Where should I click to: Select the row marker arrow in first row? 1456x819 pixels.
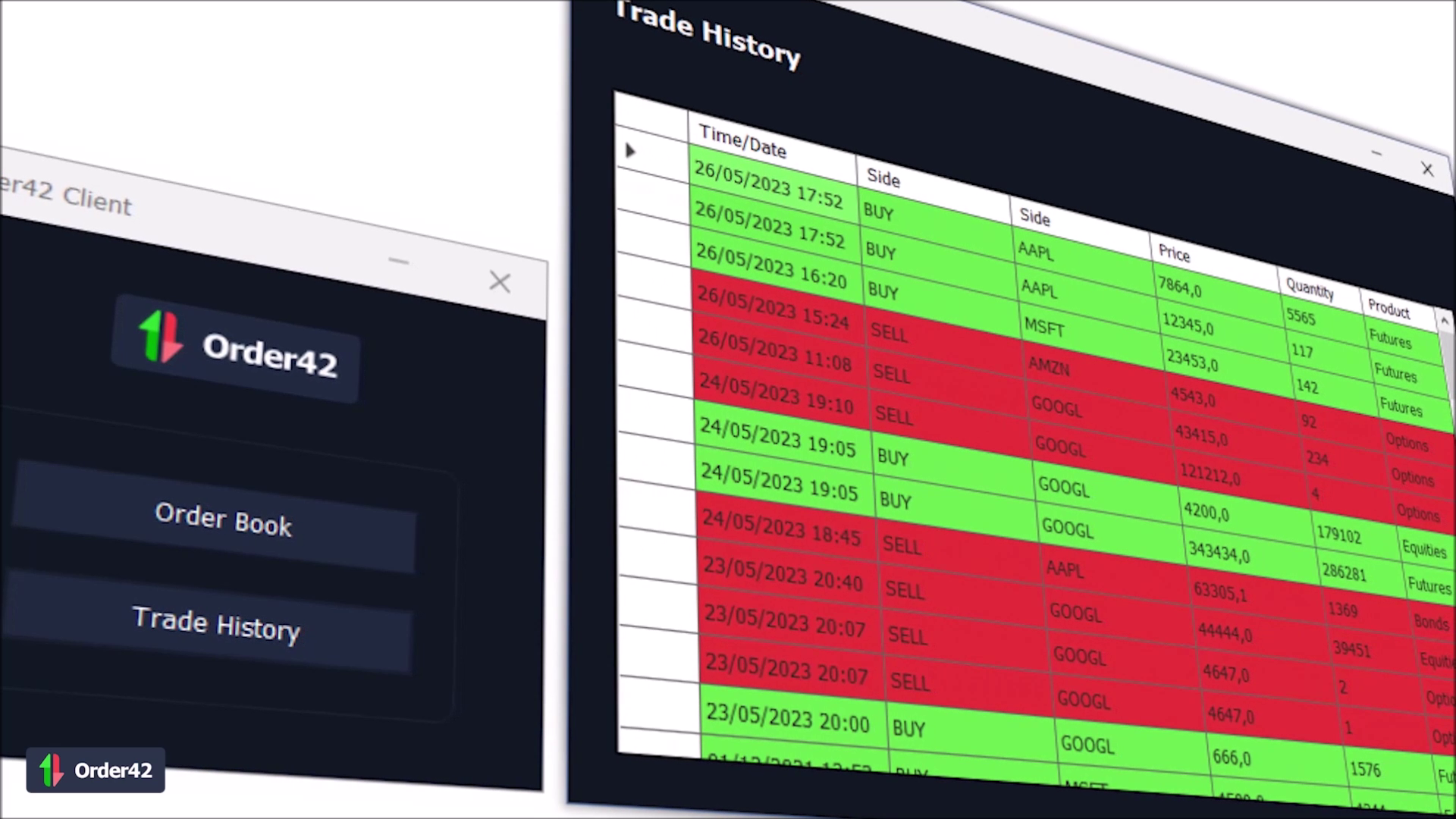pos(630,150)
